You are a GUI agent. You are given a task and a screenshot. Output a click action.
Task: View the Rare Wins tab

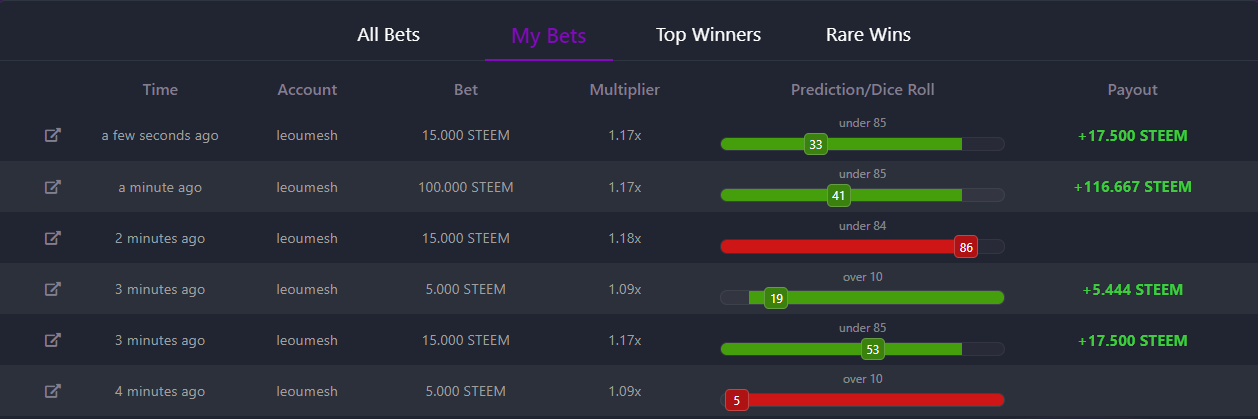point(868,35)
